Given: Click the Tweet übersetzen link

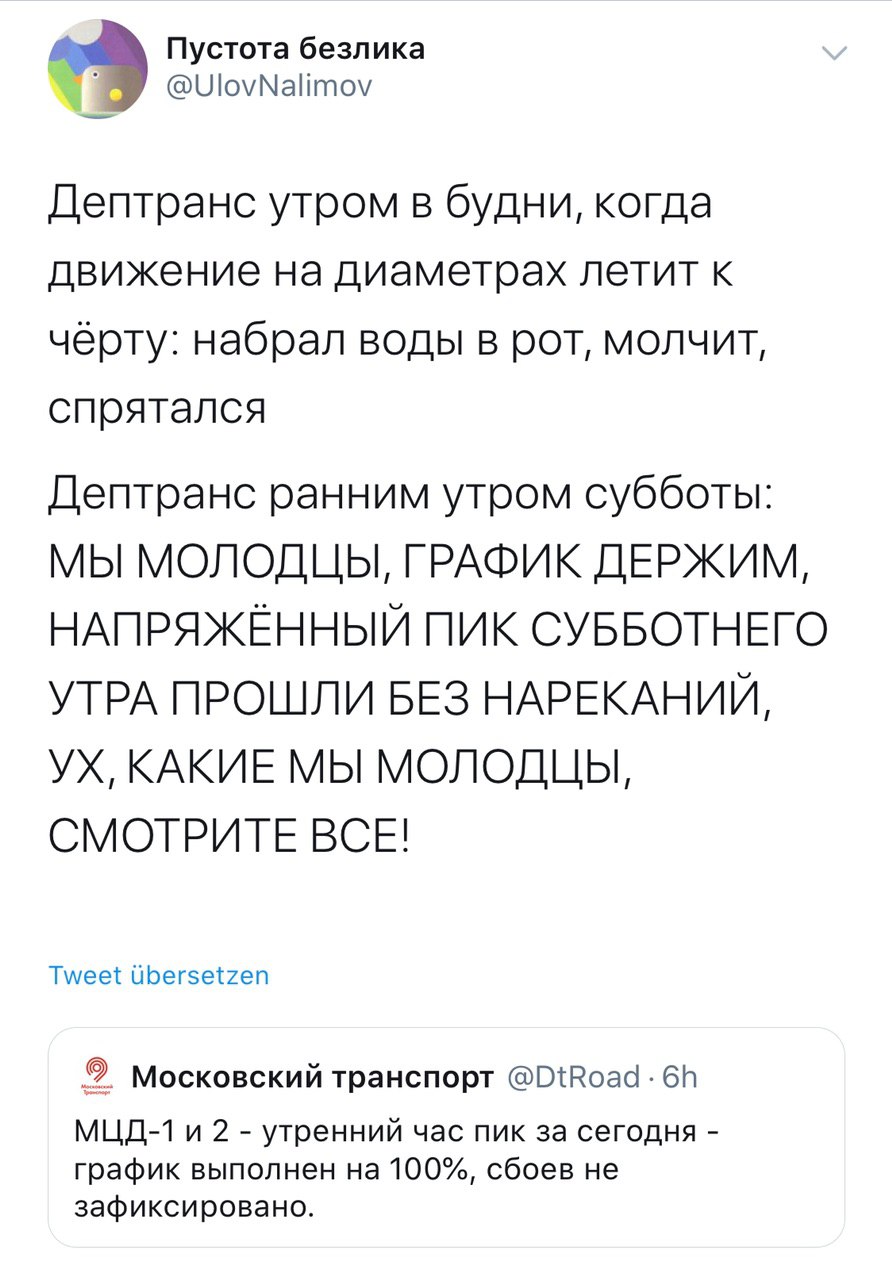Looking at the screenshot, I should (158, 975).
